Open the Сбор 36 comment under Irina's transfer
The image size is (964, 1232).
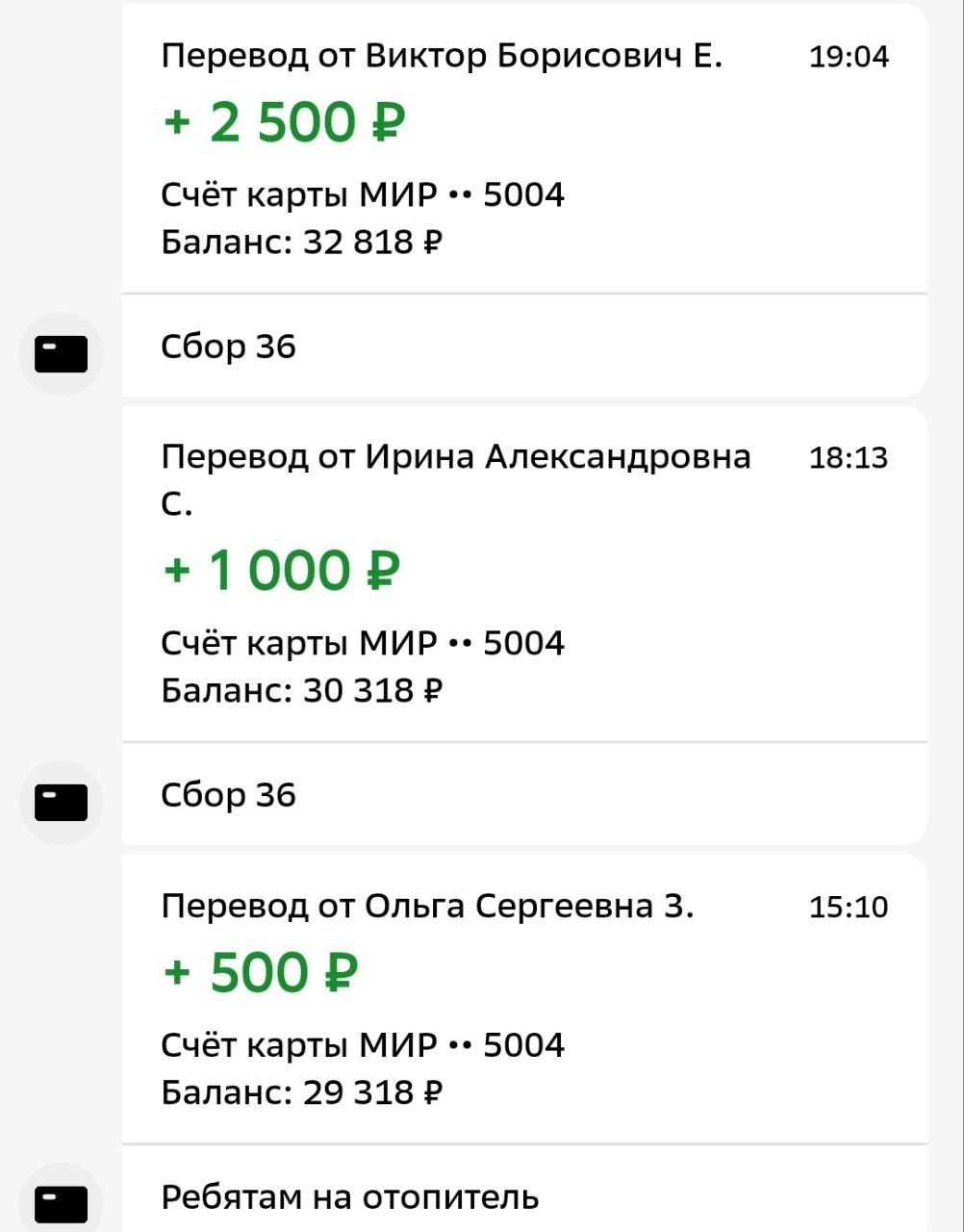[x=228, y=795]
